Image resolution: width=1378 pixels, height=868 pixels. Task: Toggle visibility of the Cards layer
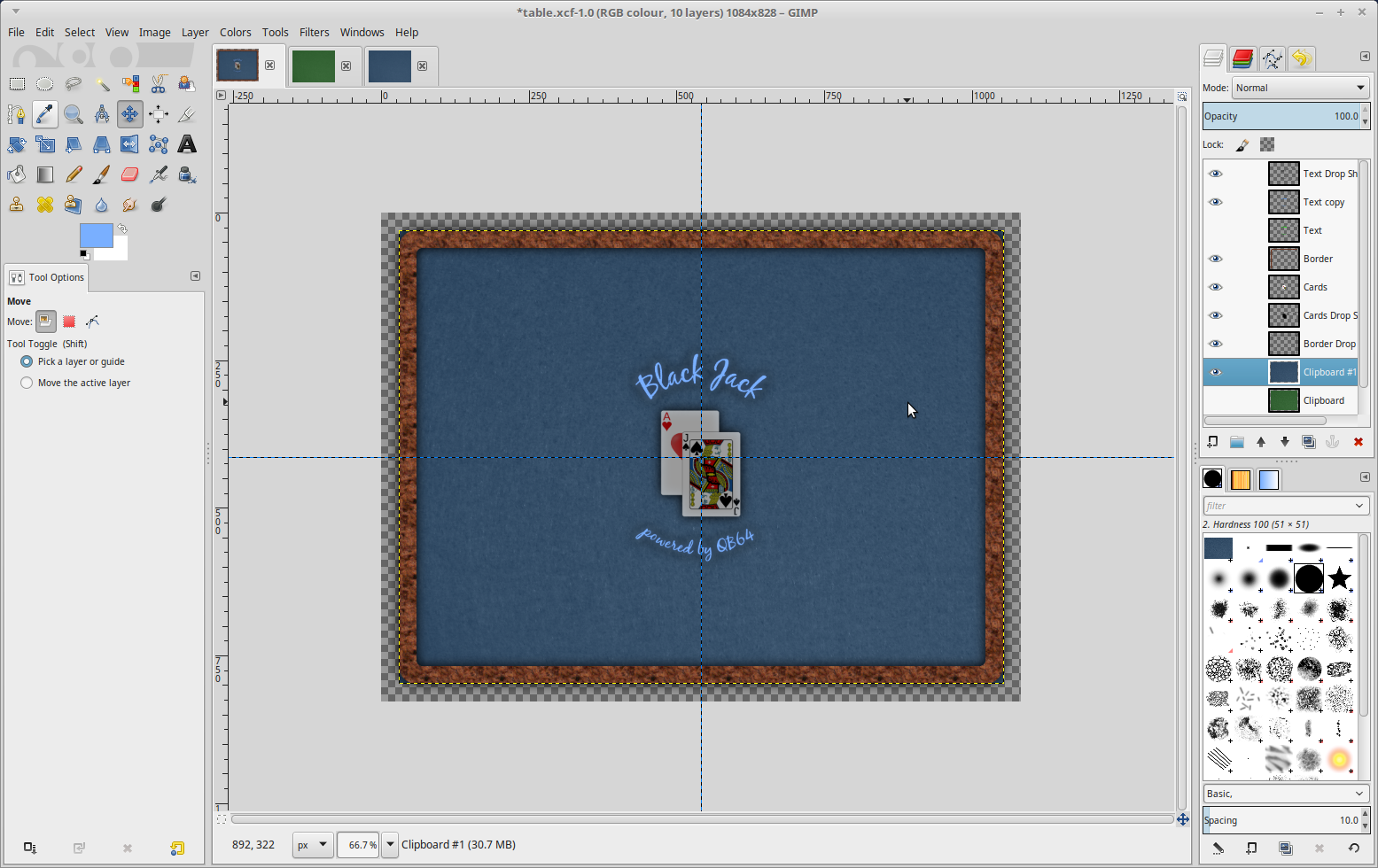point(1216,287)
